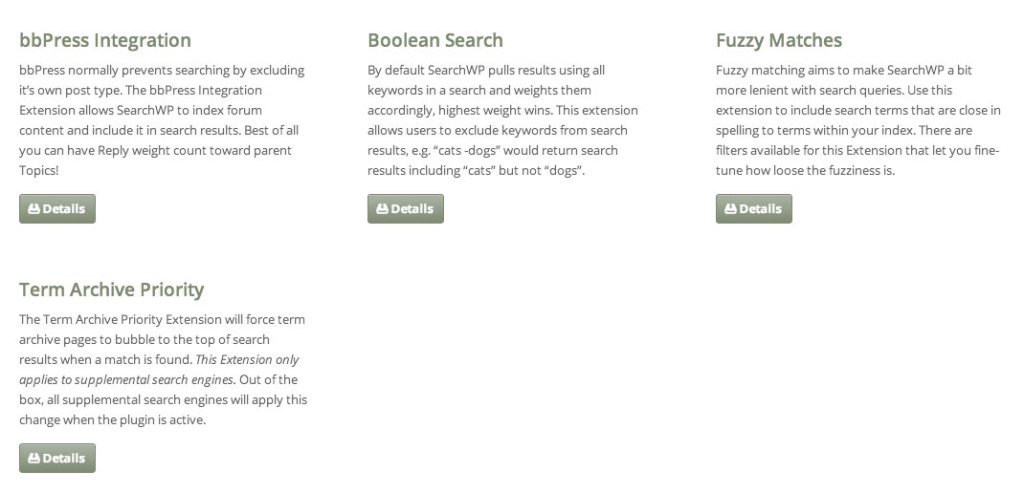Open Details for Boolean Search extension
Image resolution: width=1024 pixels, height=493 pixels.
pos(406,209)
